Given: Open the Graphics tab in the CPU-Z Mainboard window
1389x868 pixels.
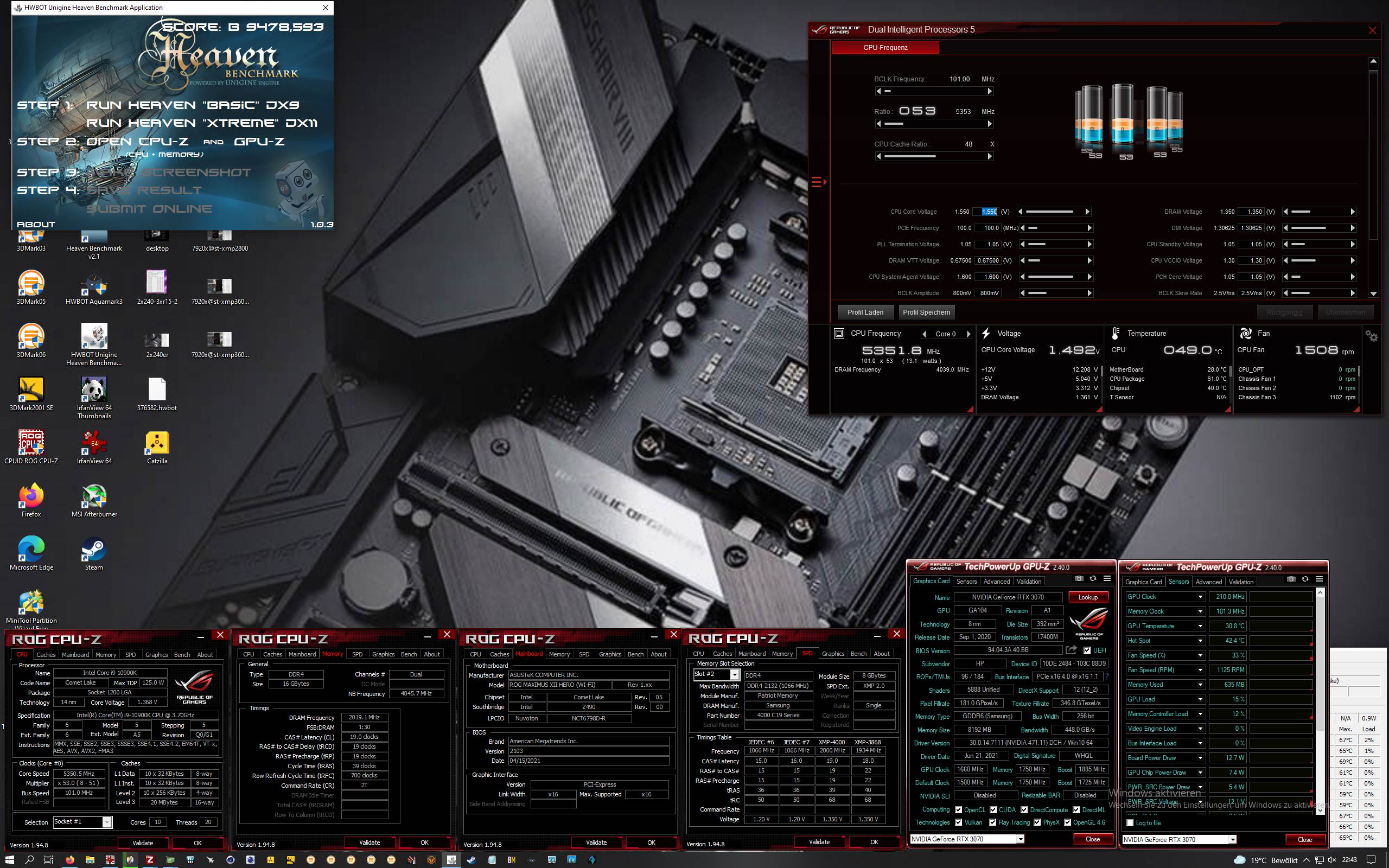Looking at the screenshot, I should (610, 654).
